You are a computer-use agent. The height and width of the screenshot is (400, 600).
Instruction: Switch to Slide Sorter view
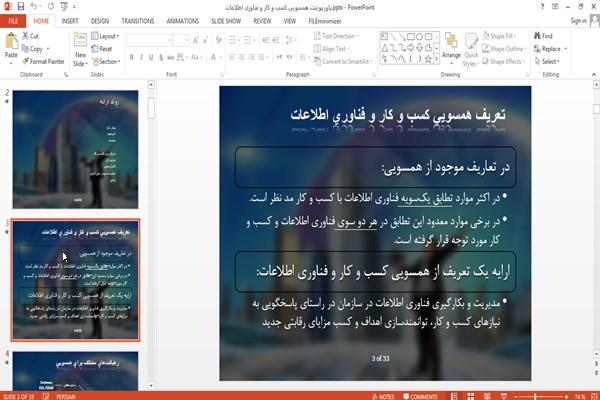click(x=471, y=396)
